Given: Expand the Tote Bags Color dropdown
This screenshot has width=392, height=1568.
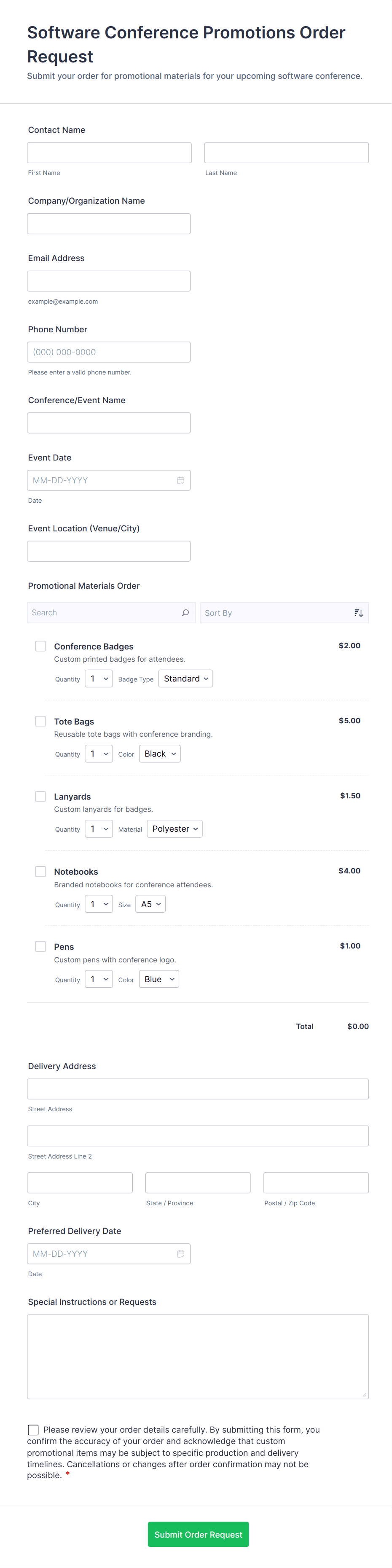Looking at the screenshot, I should 160,754.
